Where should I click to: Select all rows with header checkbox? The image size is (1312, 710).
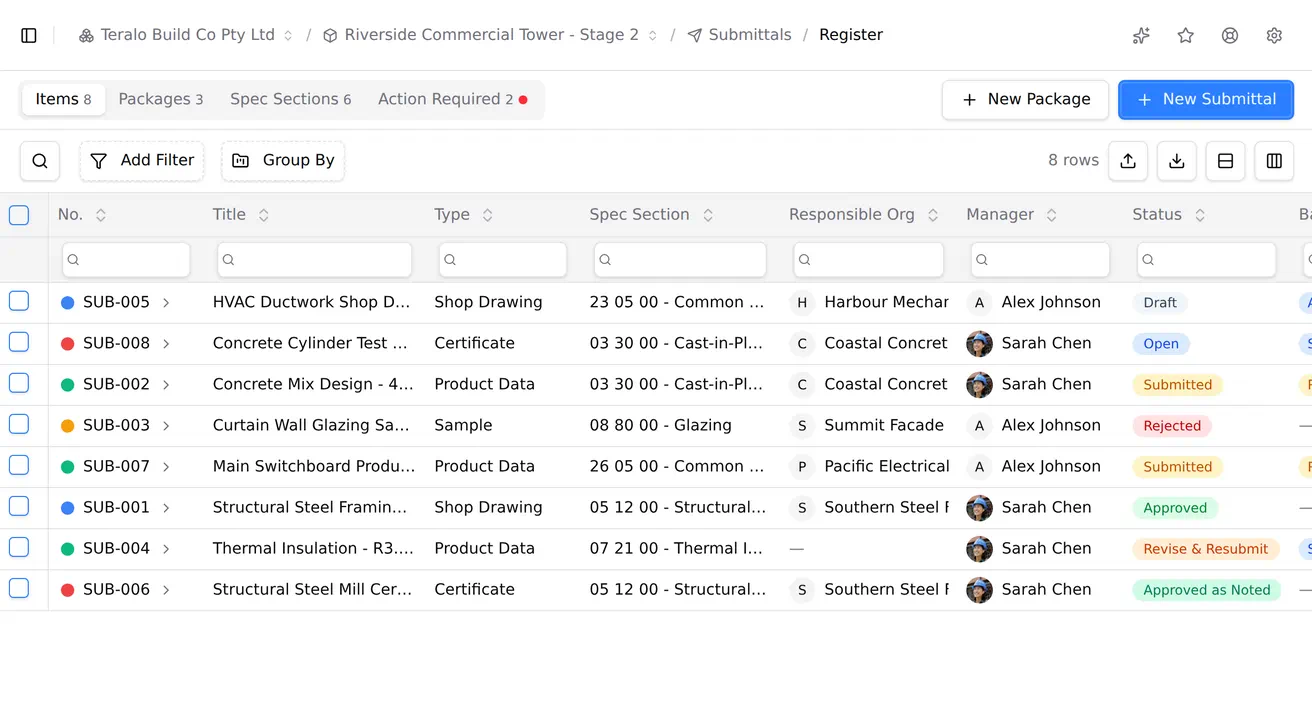[19, 215]
